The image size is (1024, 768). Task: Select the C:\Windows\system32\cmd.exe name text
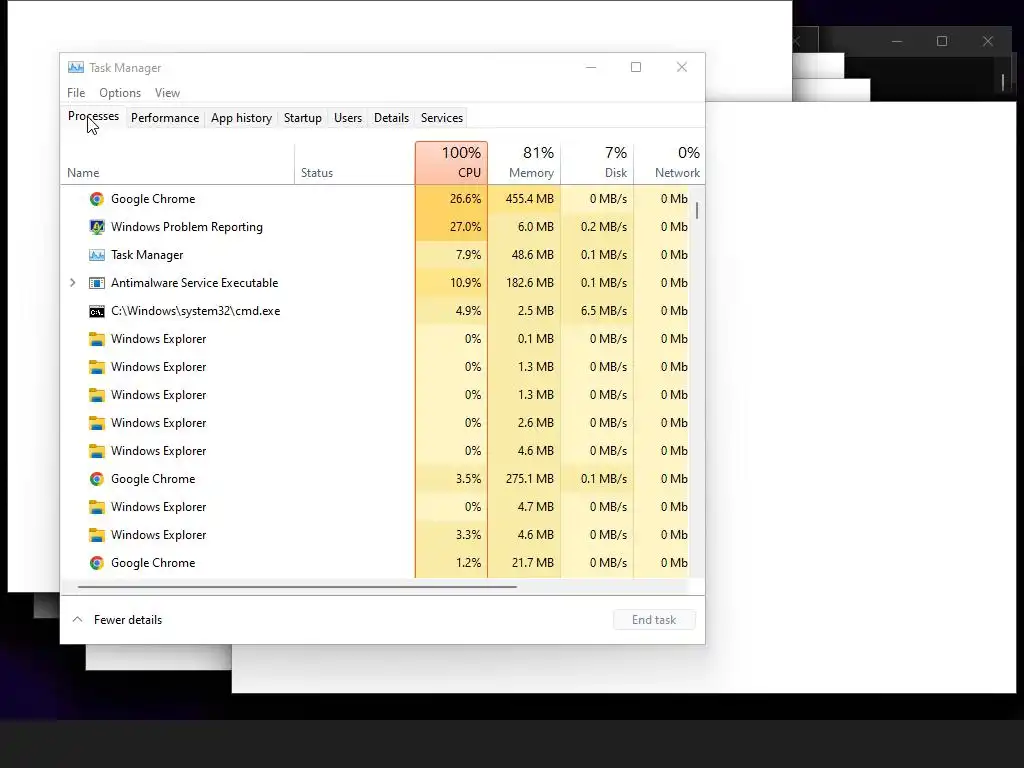pos(195,311)
